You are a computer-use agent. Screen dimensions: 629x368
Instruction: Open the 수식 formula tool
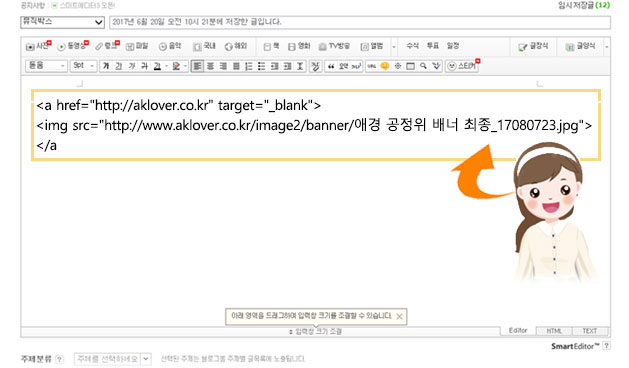[x=412, y=46]
